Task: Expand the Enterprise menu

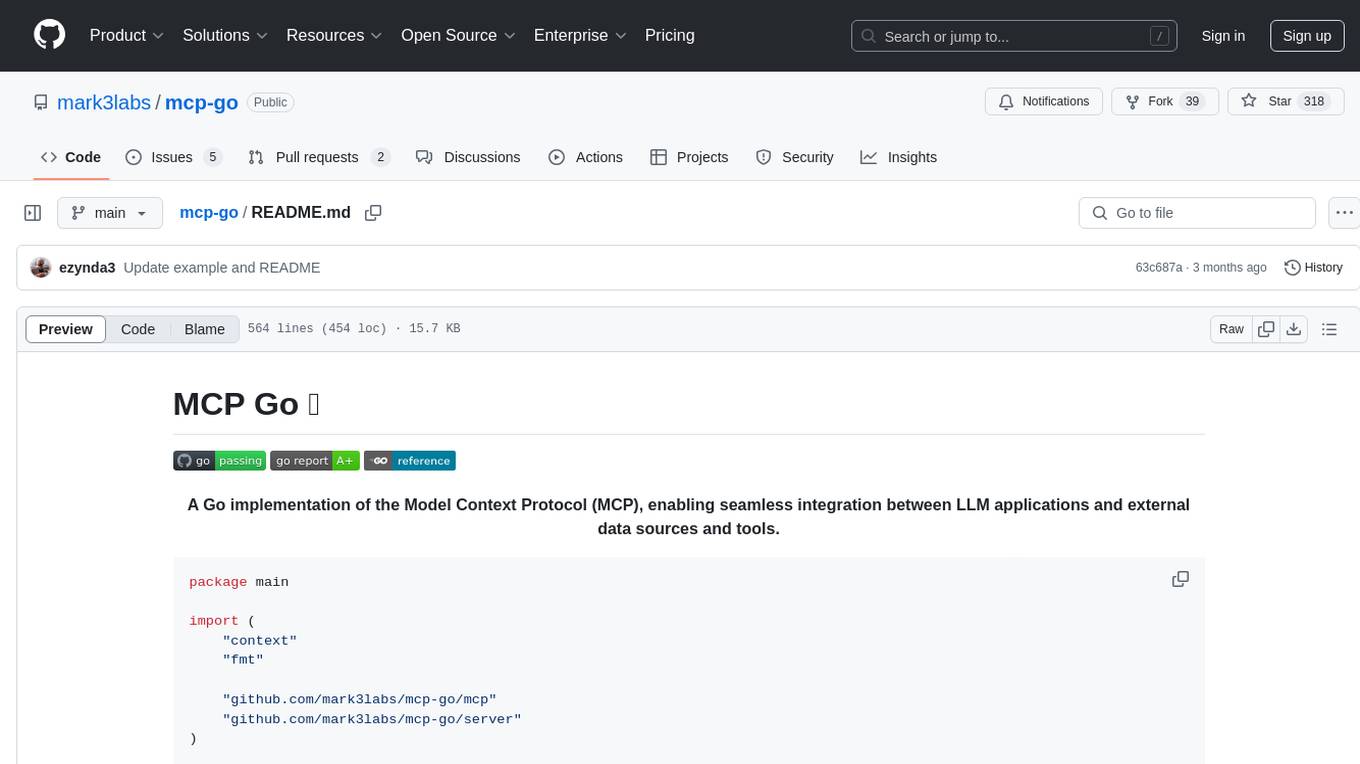Action: [x=580, y=35]
